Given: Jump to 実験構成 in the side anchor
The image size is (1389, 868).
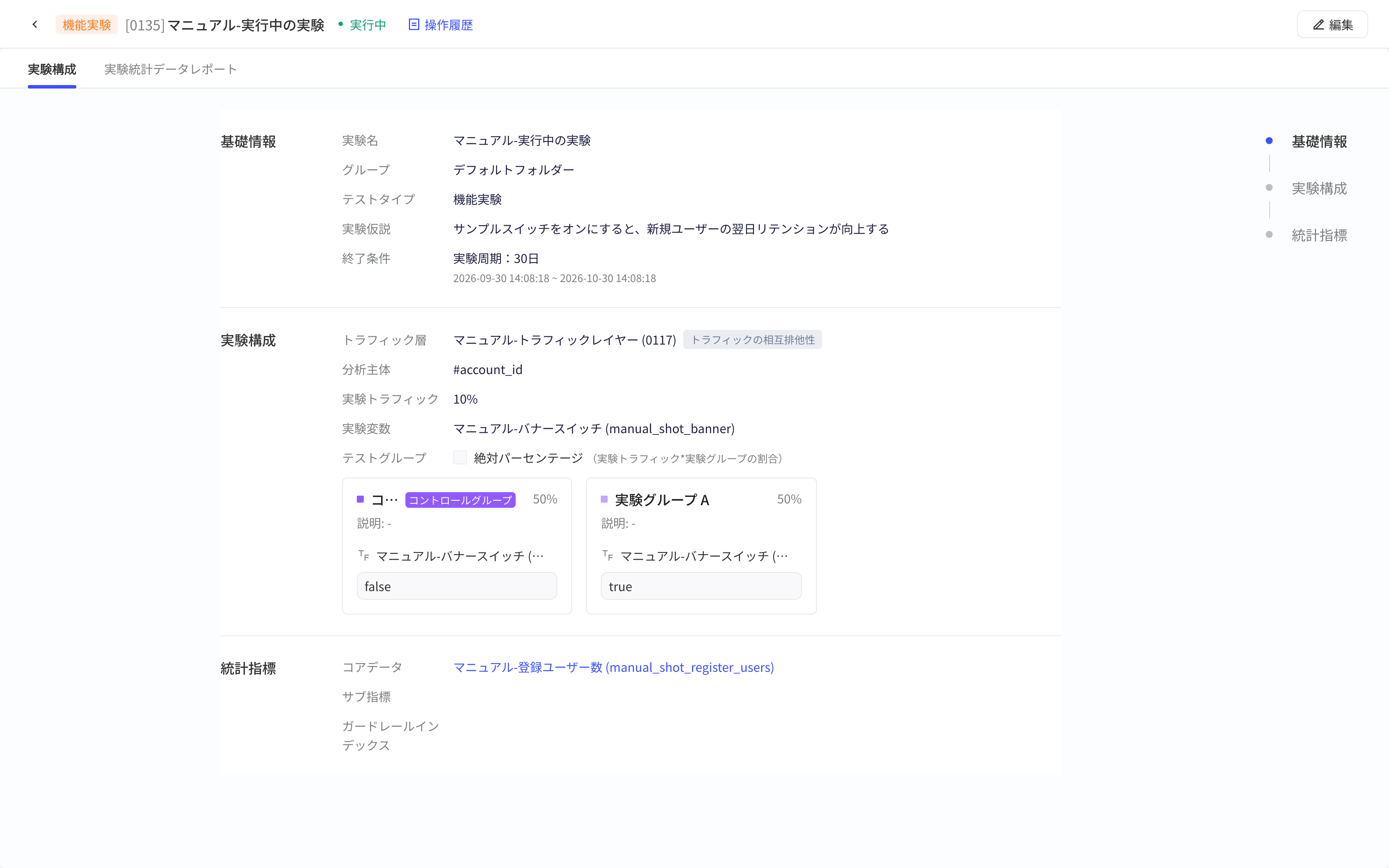Looking at the screenshot, I should (x=1319, y=188).
